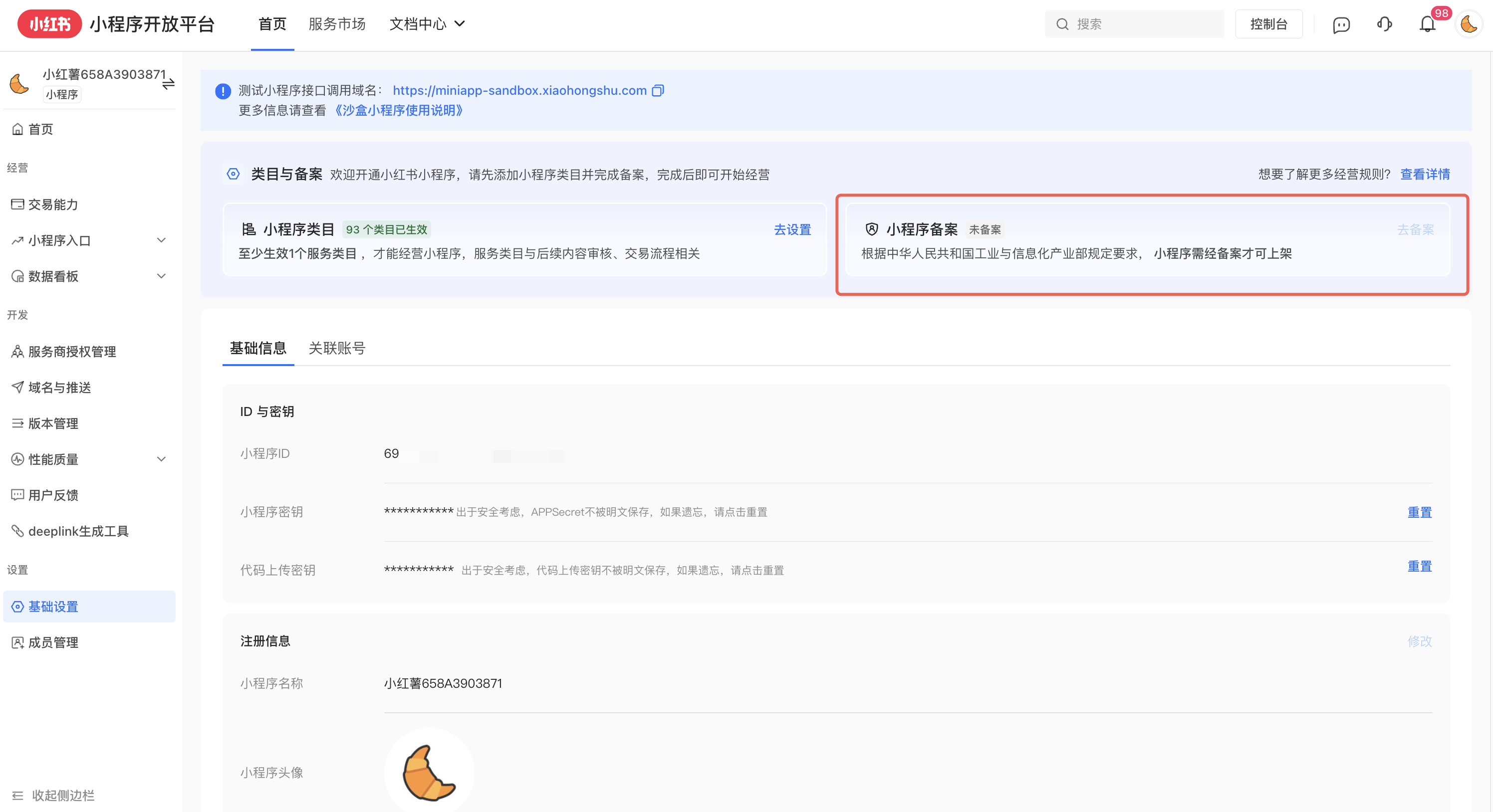Screen dimensions: 1493x812
Task: Switch to the 关联账号 tab
Action: point(337,348)
